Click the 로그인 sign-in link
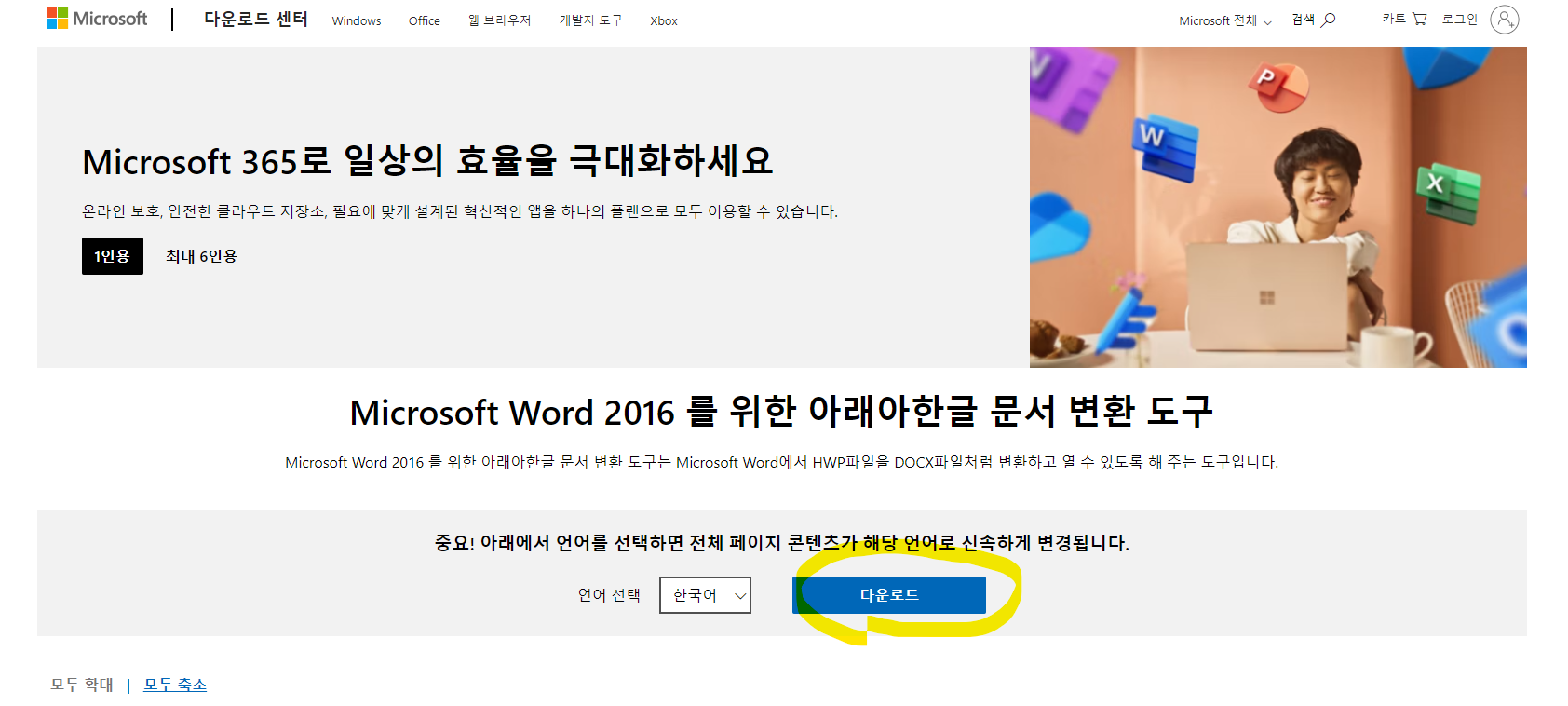Screen dimensions: 1568x706 (1460, 19)
